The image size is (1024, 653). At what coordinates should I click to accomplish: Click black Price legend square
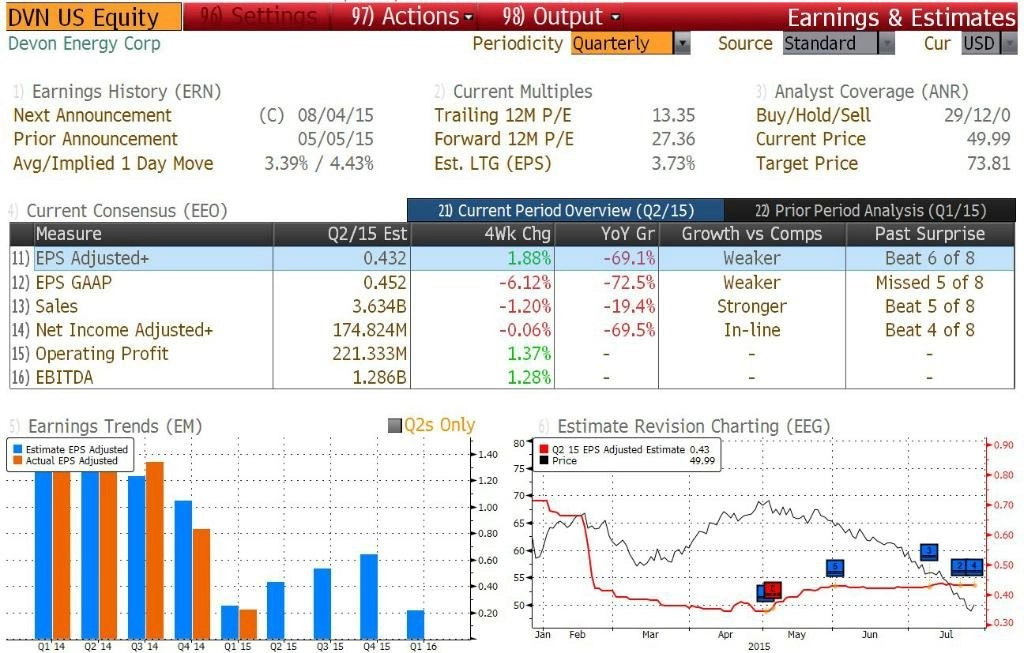tap(544, 460)
